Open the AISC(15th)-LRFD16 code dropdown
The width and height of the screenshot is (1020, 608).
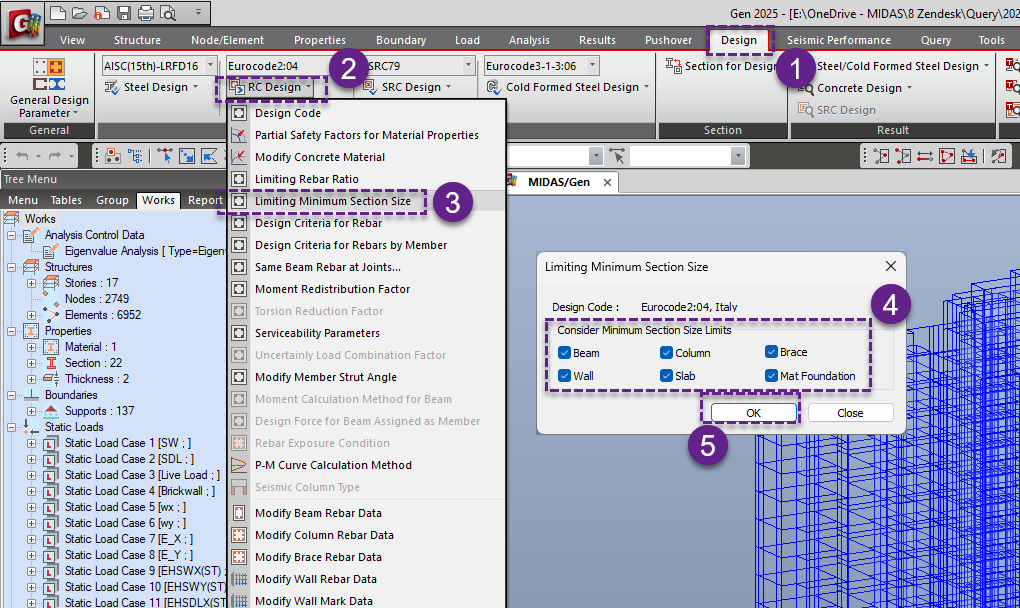(210, 66)
